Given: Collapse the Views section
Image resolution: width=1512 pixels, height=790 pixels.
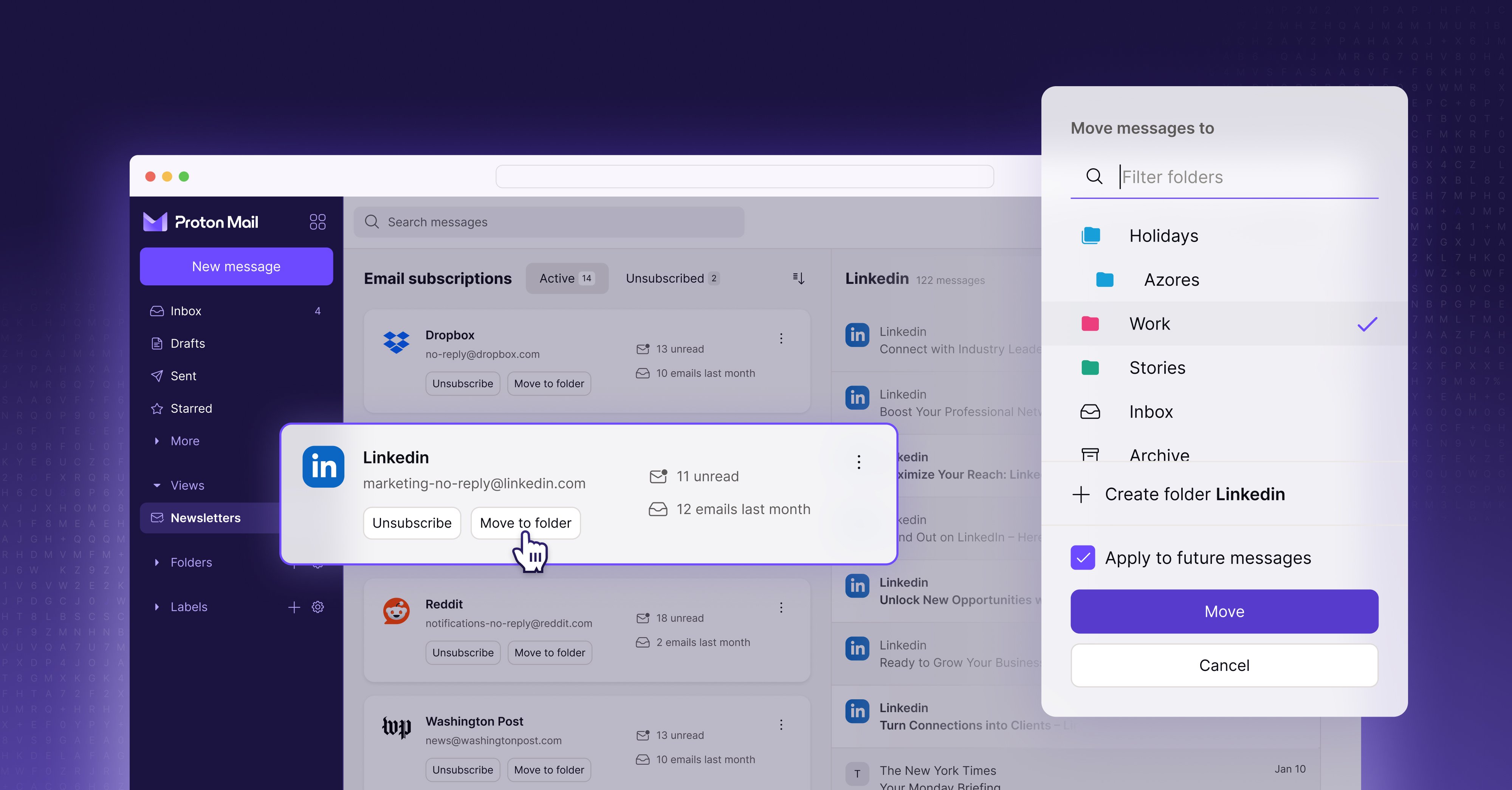Looking at the screenshot, I should pos(157,485).
